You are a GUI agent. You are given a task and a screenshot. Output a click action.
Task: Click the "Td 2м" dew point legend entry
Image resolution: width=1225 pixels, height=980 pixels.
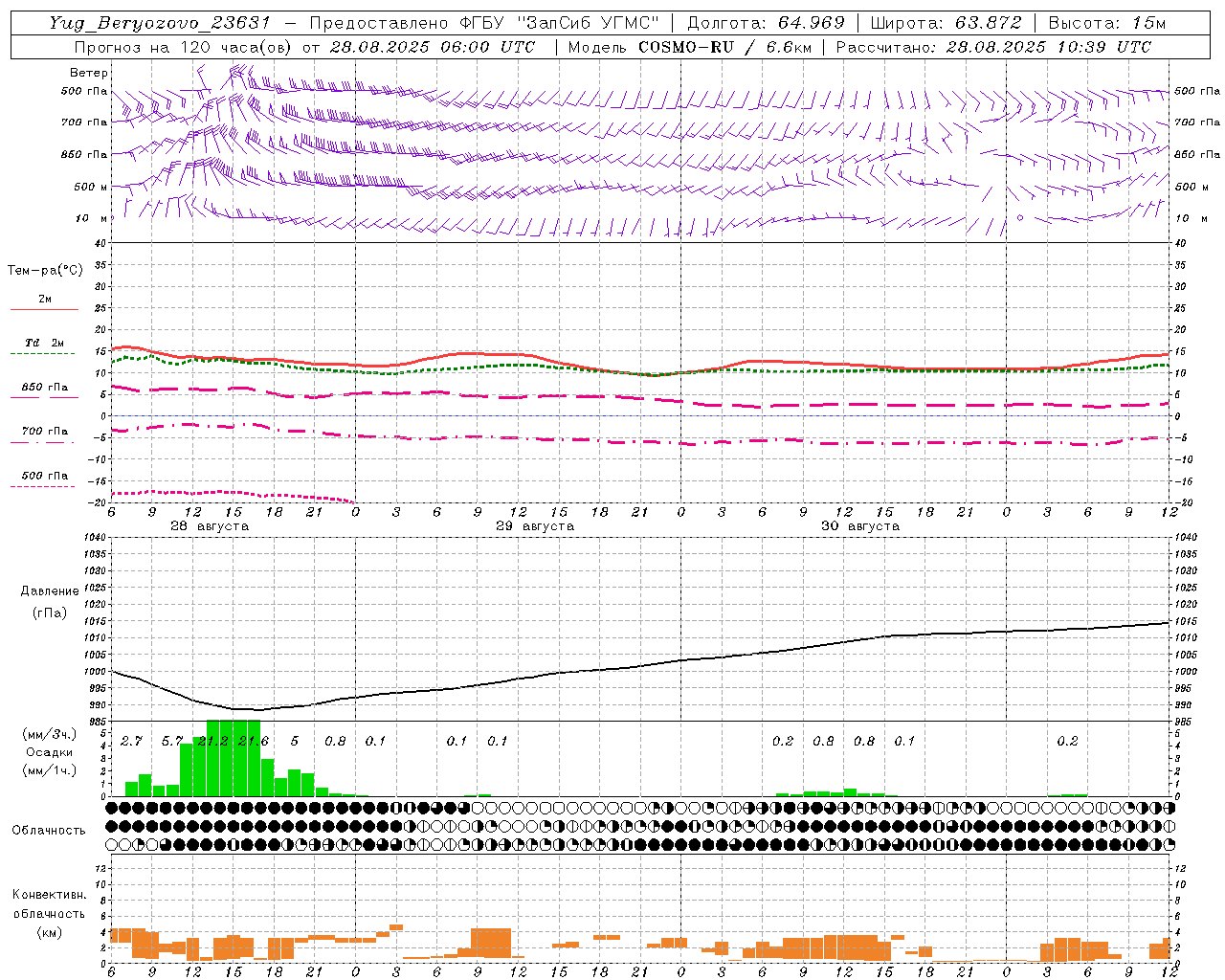(x=44, y=343)
